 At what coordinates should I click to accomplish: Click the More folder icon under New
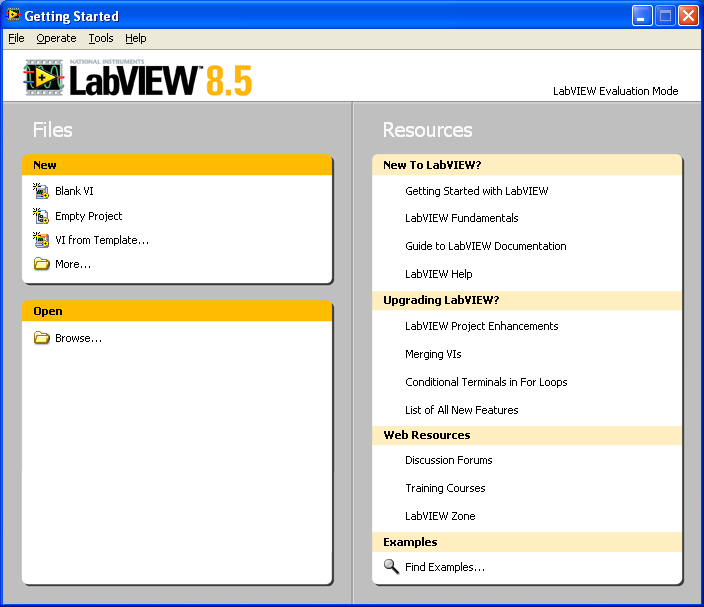pyautogui.click(x=41, y=264)
